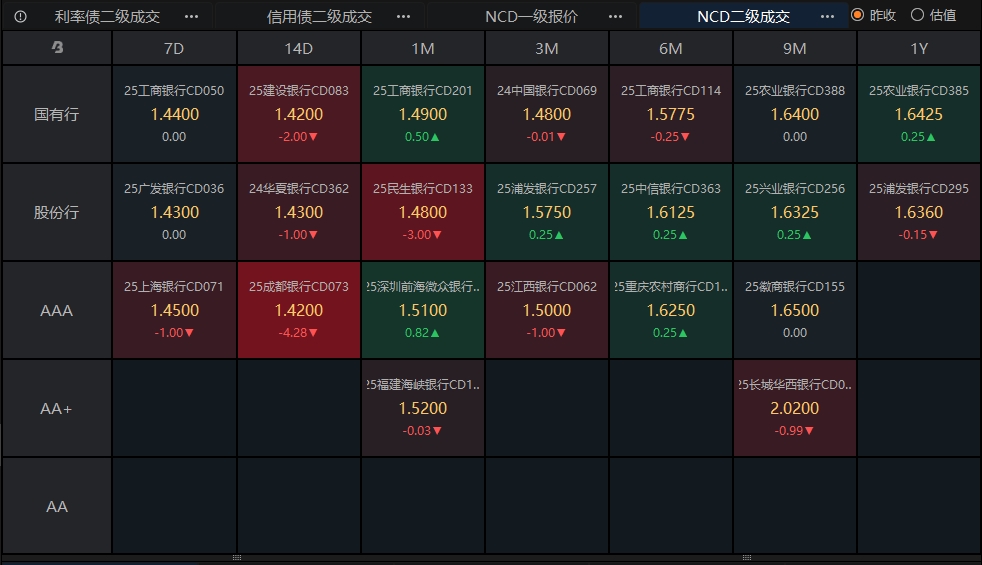Click the 3M column header
This screenshot has height=565, width=982.
pyautogui.click(x=547, y=48)
